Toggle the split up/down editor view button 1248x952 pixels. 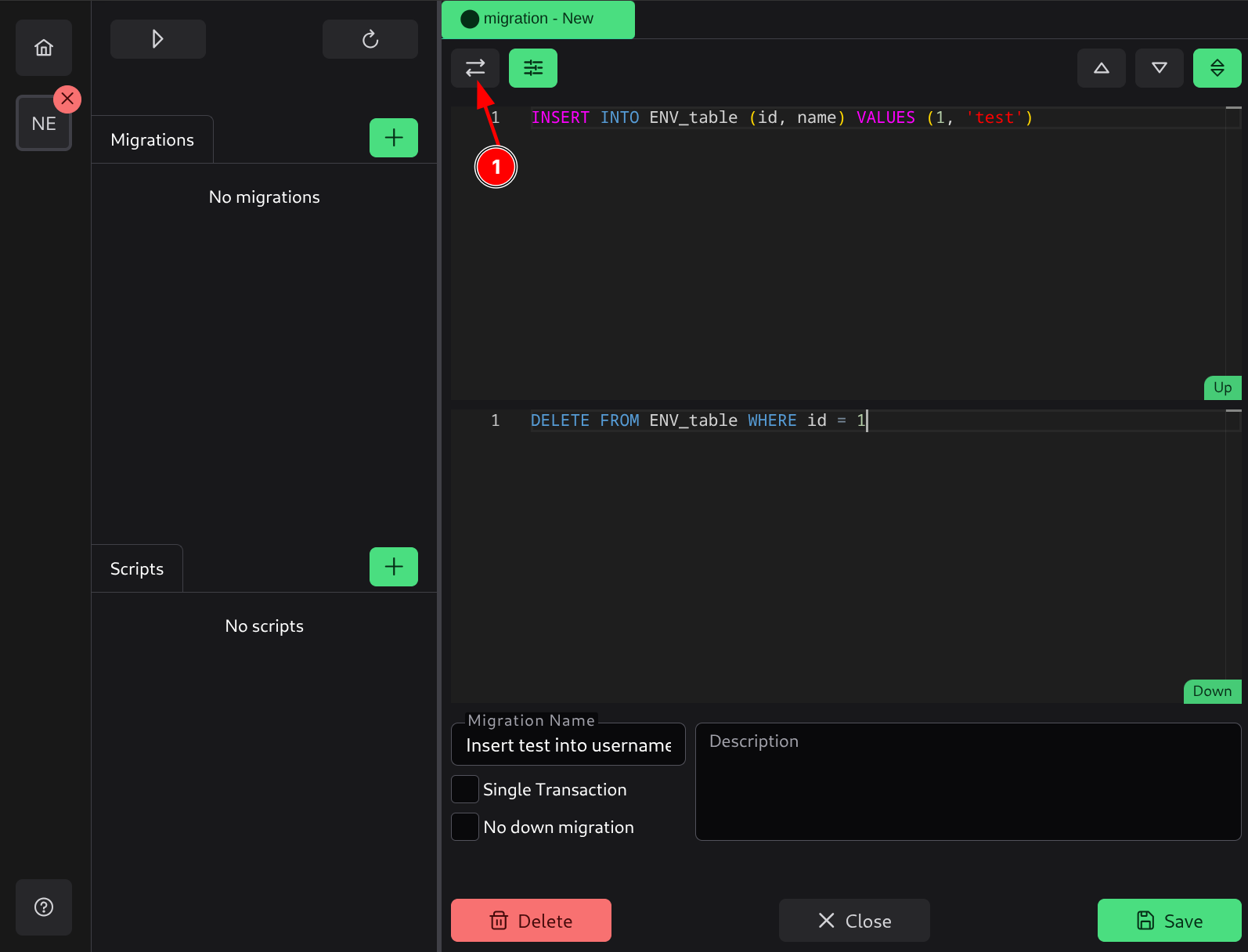pyautogui.click(x=1217, y=68)
